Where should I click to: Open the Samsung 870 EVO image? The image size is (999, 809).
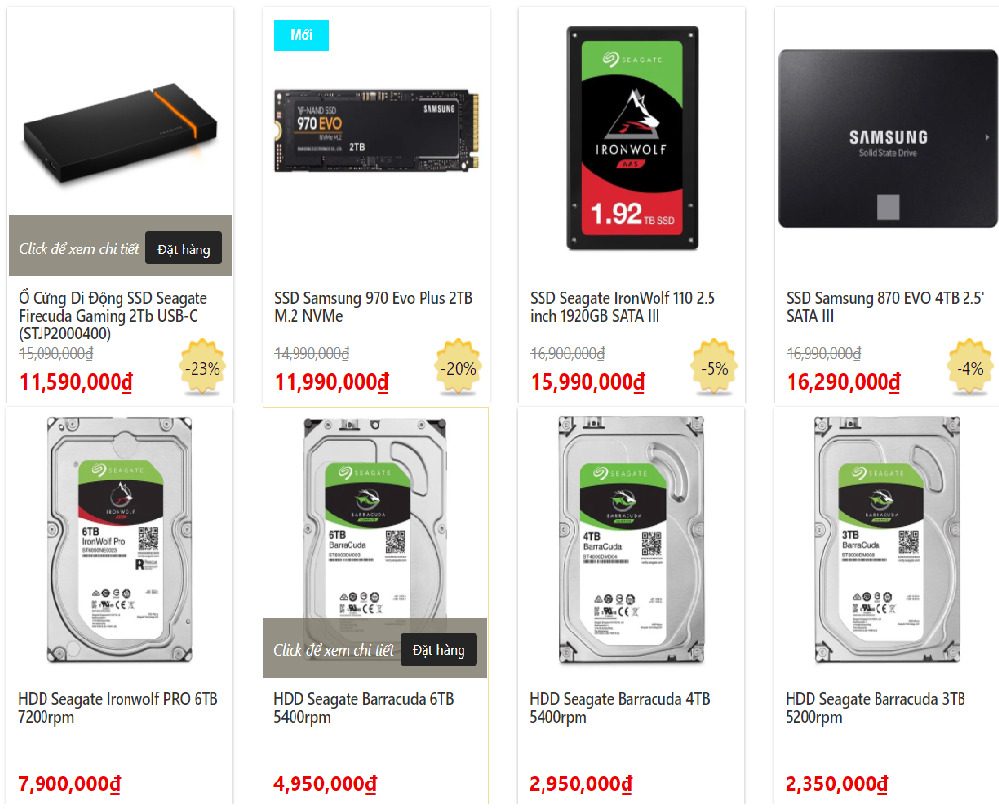pos(888,138)
